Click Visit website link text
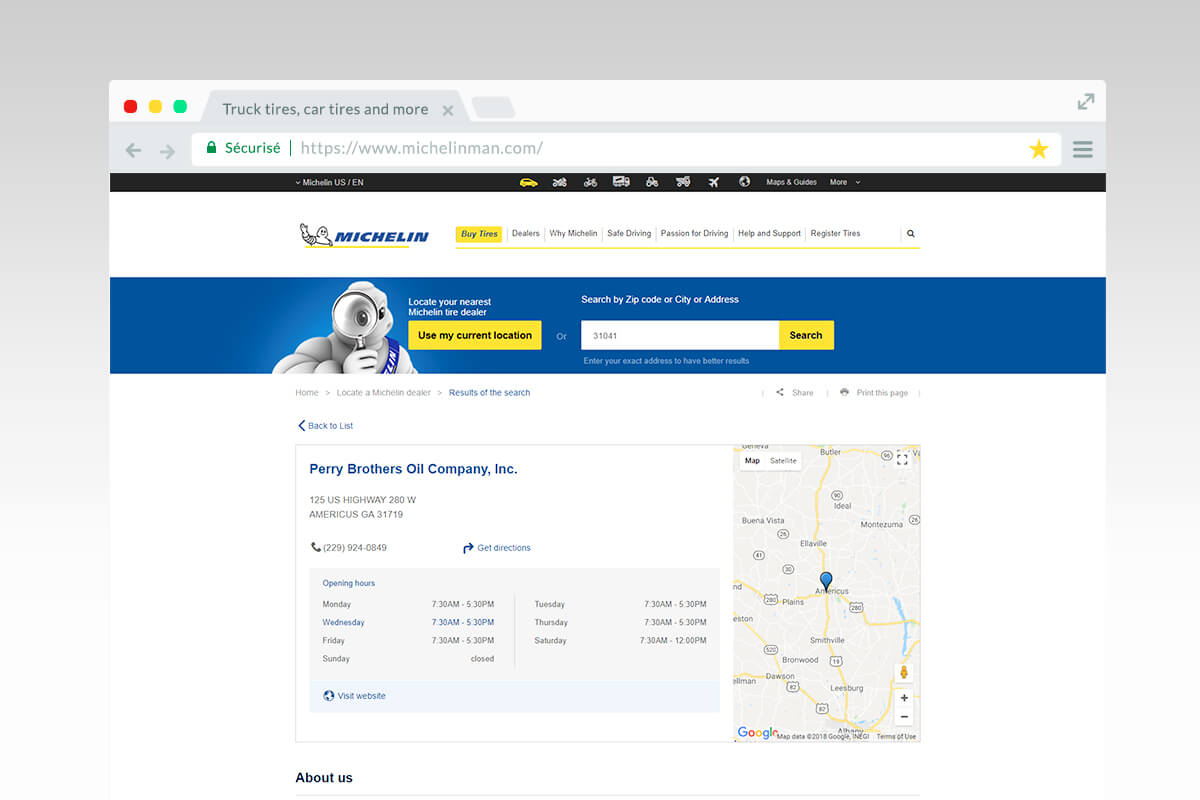 pos(362,696)
